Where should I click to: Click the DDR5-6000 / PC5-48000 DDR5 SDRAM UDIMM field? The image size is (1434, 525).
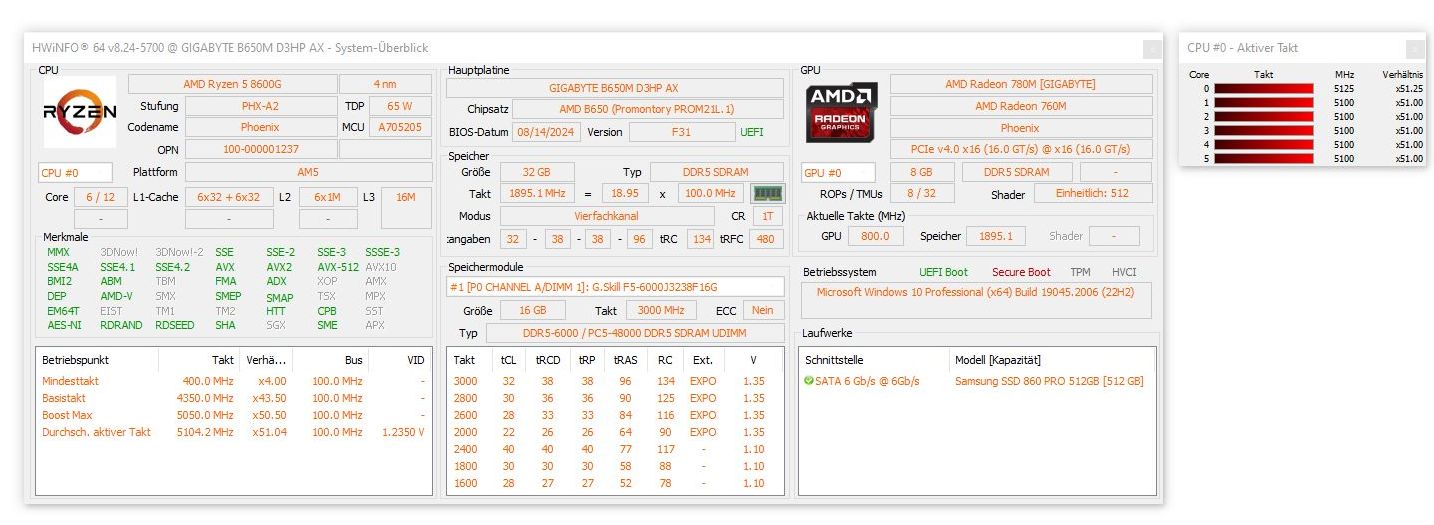coord(636,333)
